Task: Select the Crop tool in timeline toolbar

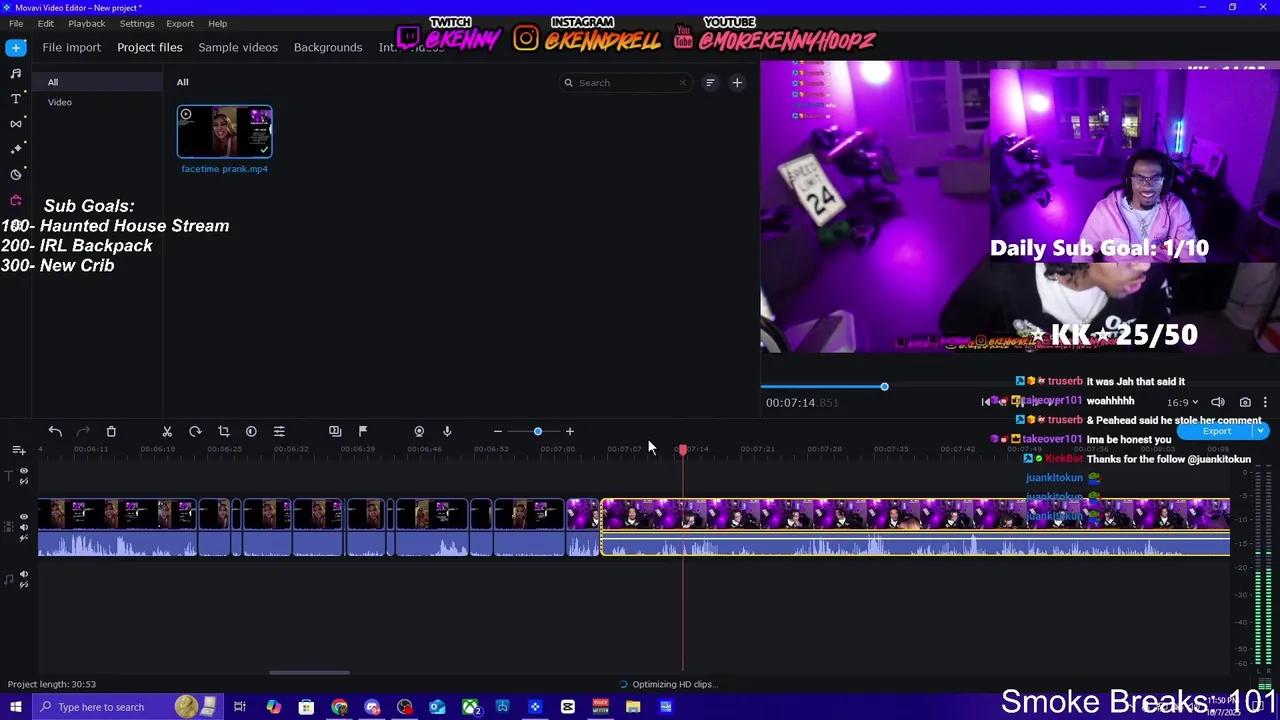Action: click(223, 431)
